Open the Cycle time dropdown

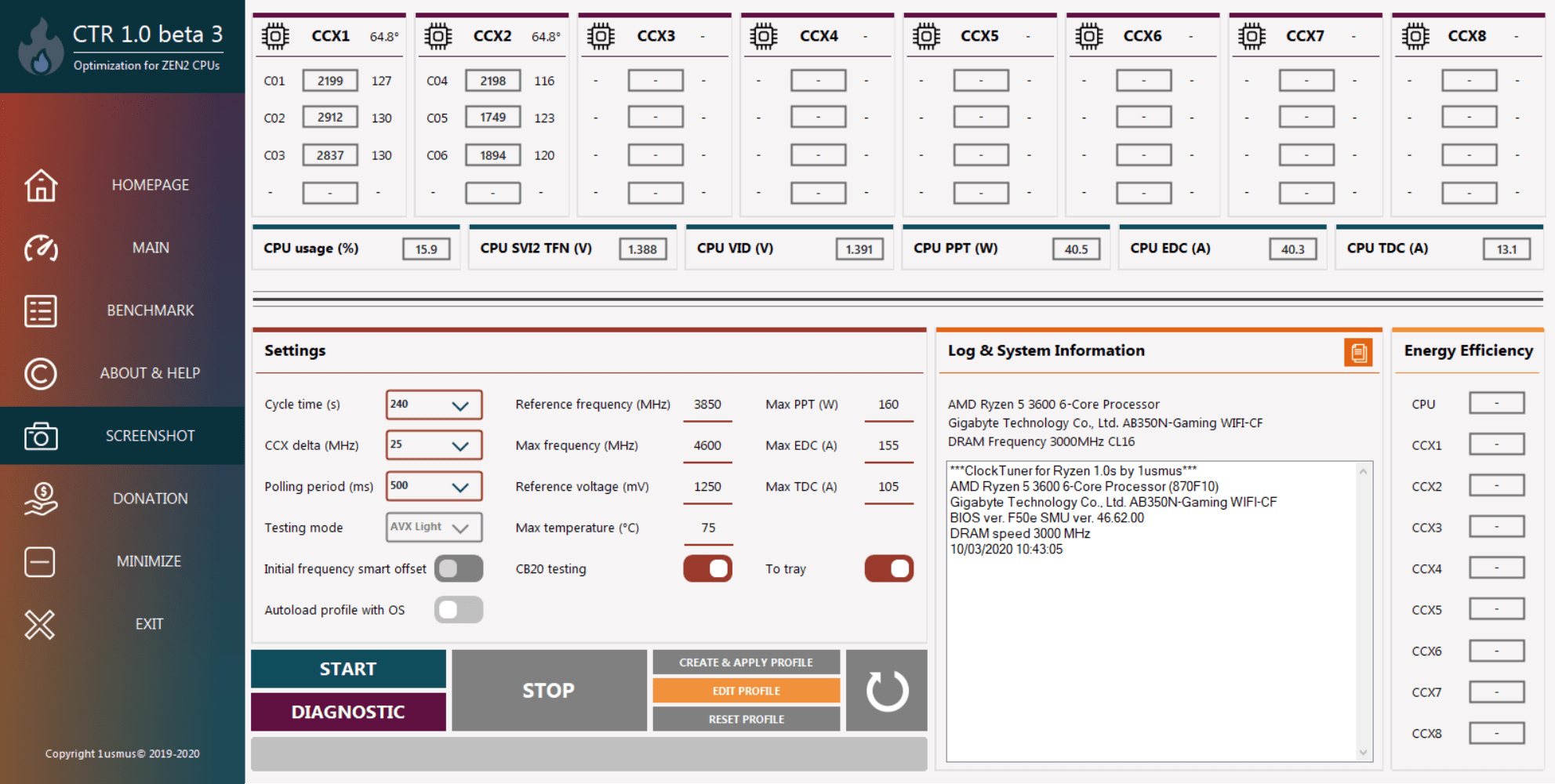(434, 405)
